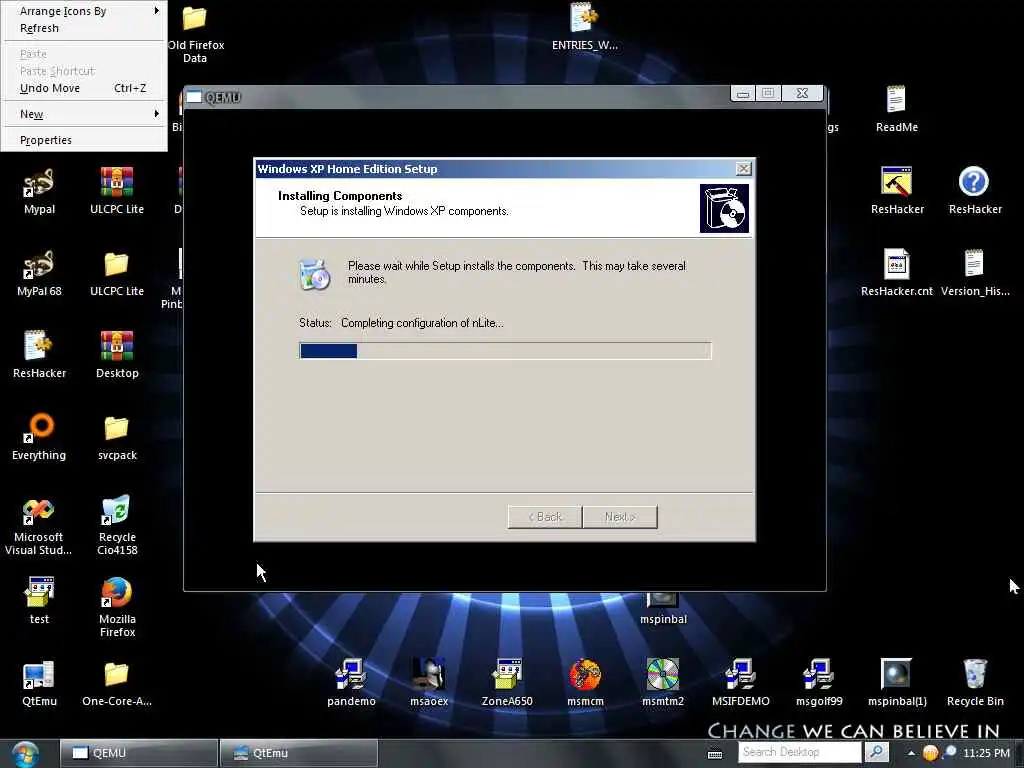This screenshot has width=1024, height=768.
Task: Click the greyed Paste Shortcut entry
Action: coord(84,71)
